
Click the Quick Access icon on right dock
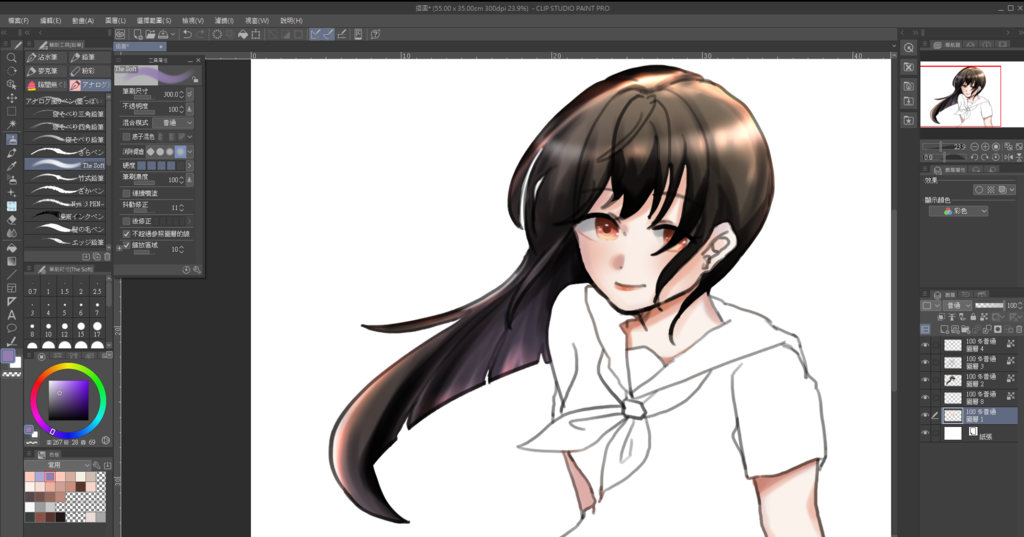point(908,48)
